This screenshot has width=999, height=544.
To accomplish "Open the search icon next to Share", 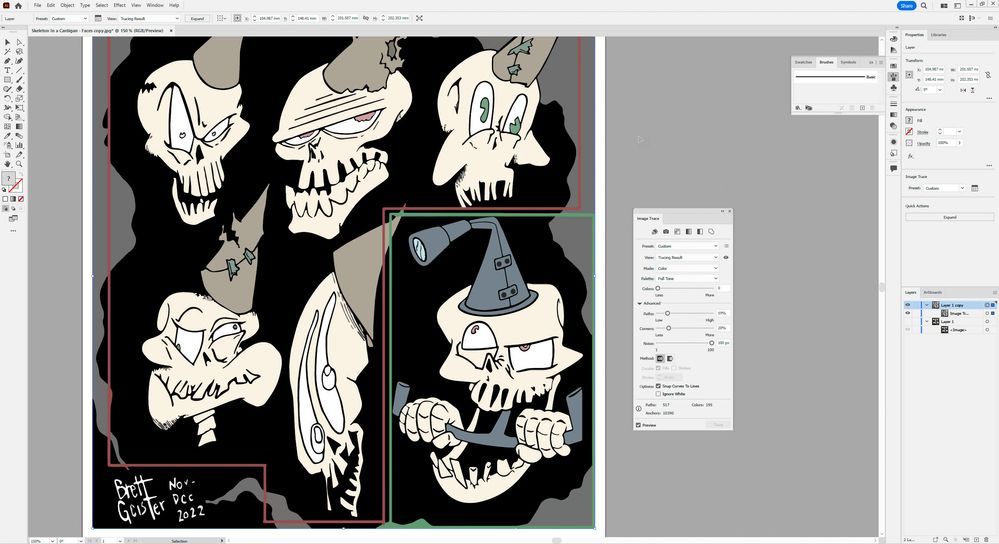I will point(924,5).
